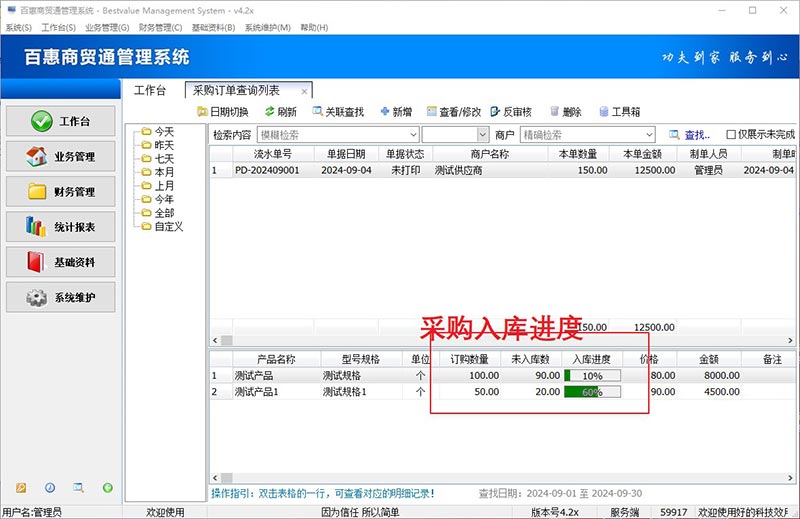800x519 pixels.
Task: Click the blue clock icon in the sidebar's bottom row
Action: (x=50, y=488)
